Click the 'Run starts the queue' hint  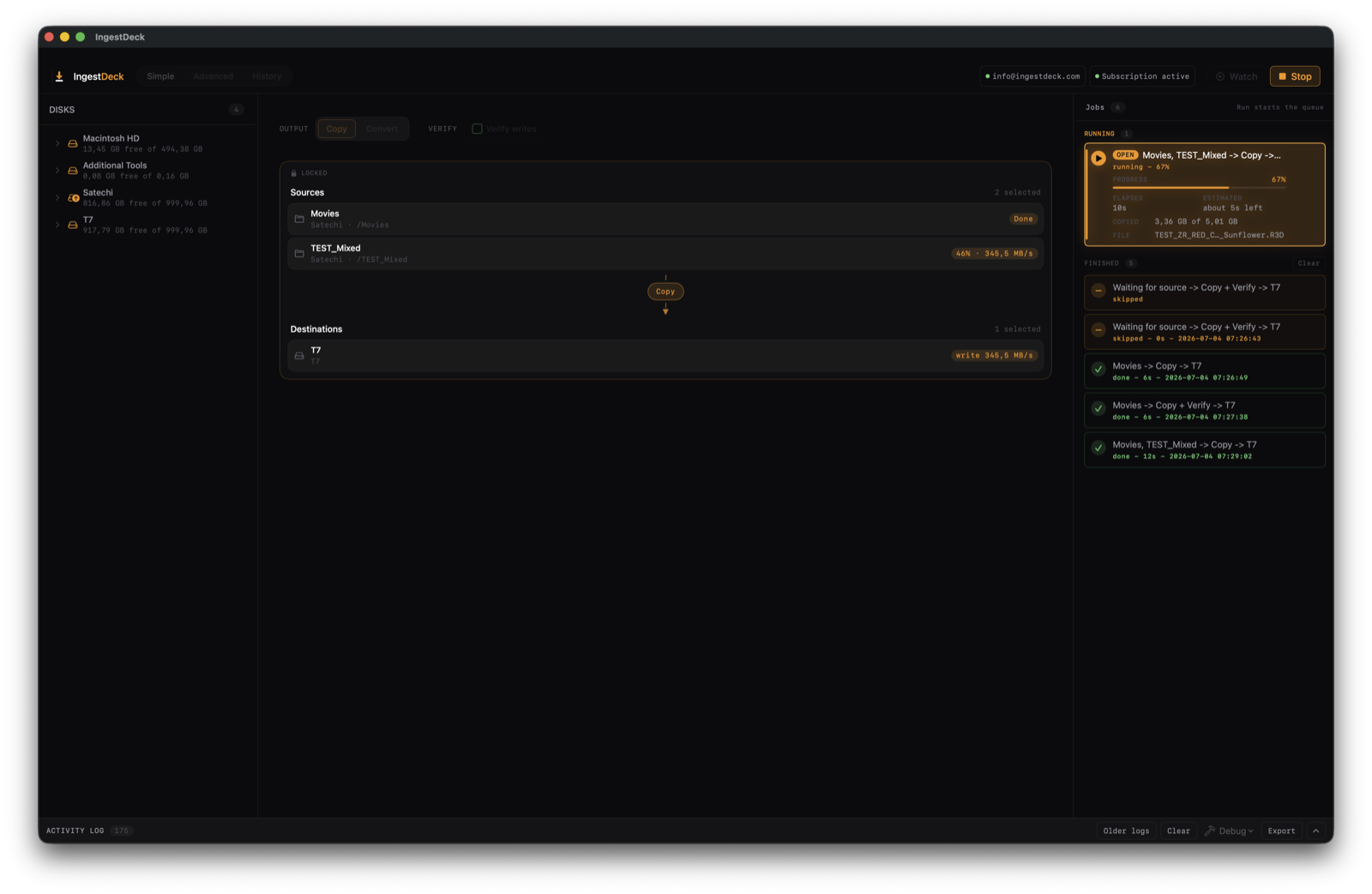click(x=1279, y=108)
